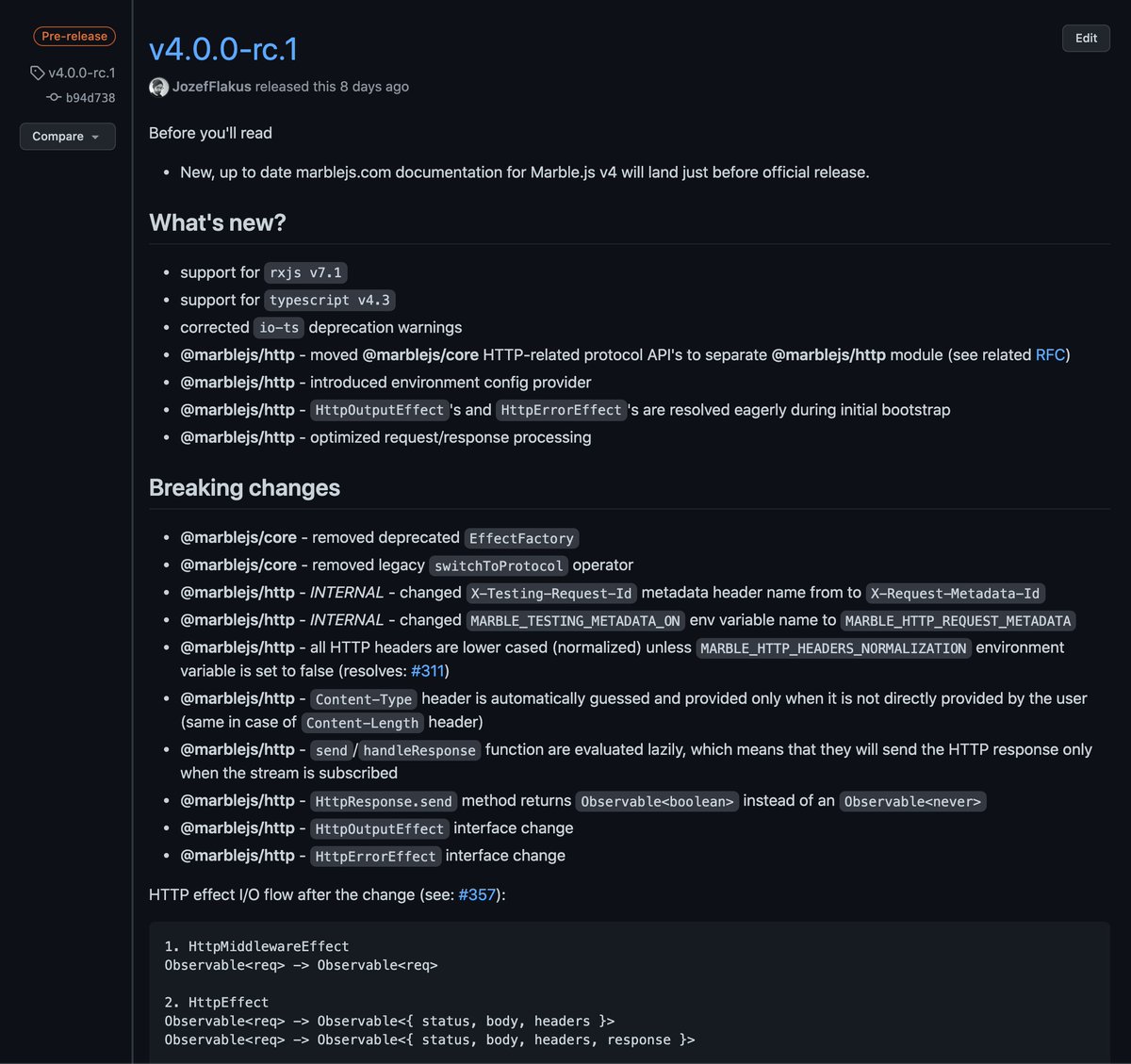Click "optimized request/response processing" bullet text
This screenshot has width=1131, height=1064.
451,437
